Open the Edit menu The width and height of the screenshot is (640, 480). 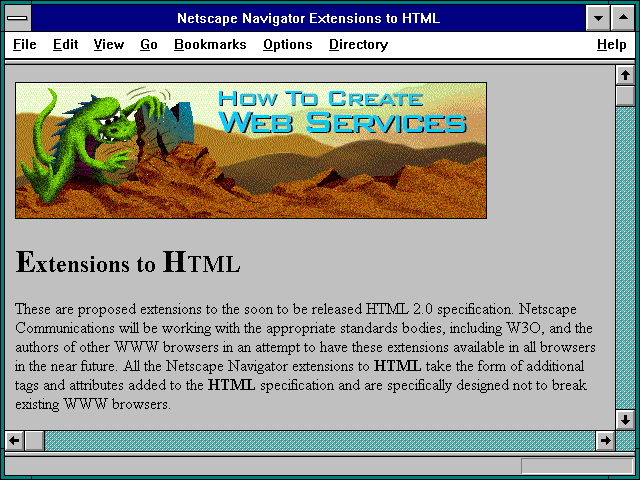click(65, 44)
